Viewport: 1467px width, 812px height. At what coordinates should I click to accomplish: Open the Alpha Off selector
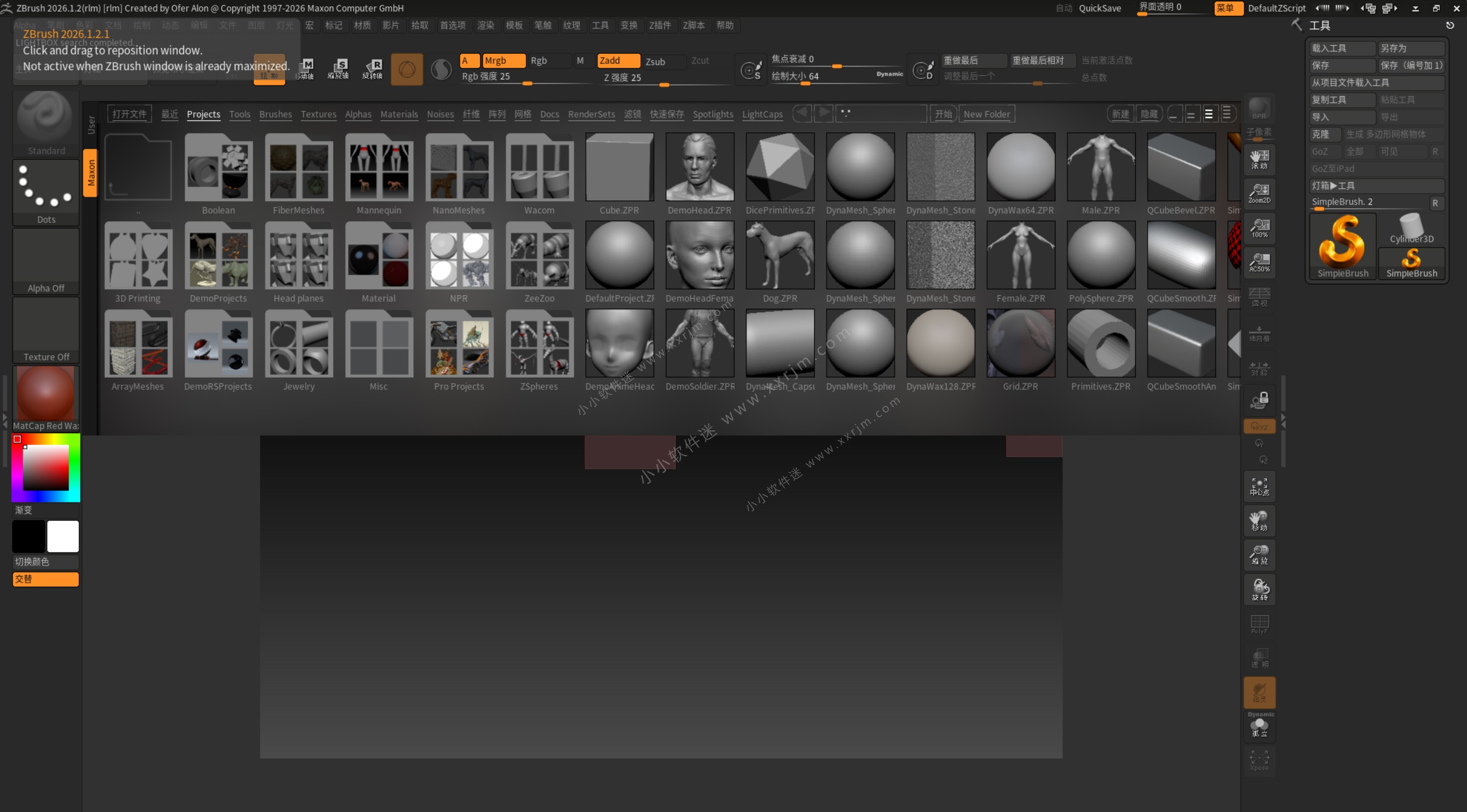tap(45, 260)
